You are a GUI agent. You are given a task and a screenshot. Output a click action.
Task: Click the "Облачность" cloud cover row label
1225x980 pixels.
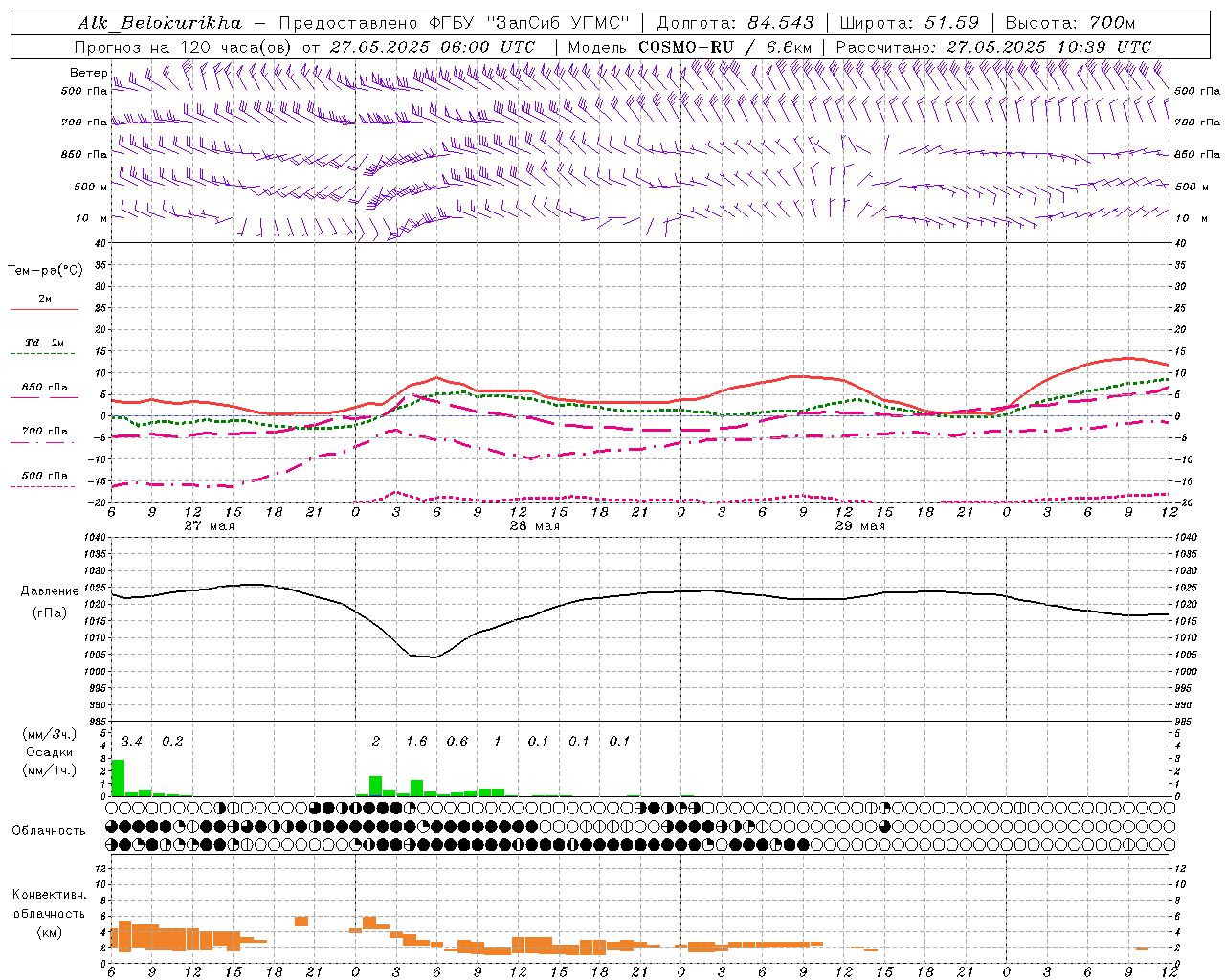point(48,830)
